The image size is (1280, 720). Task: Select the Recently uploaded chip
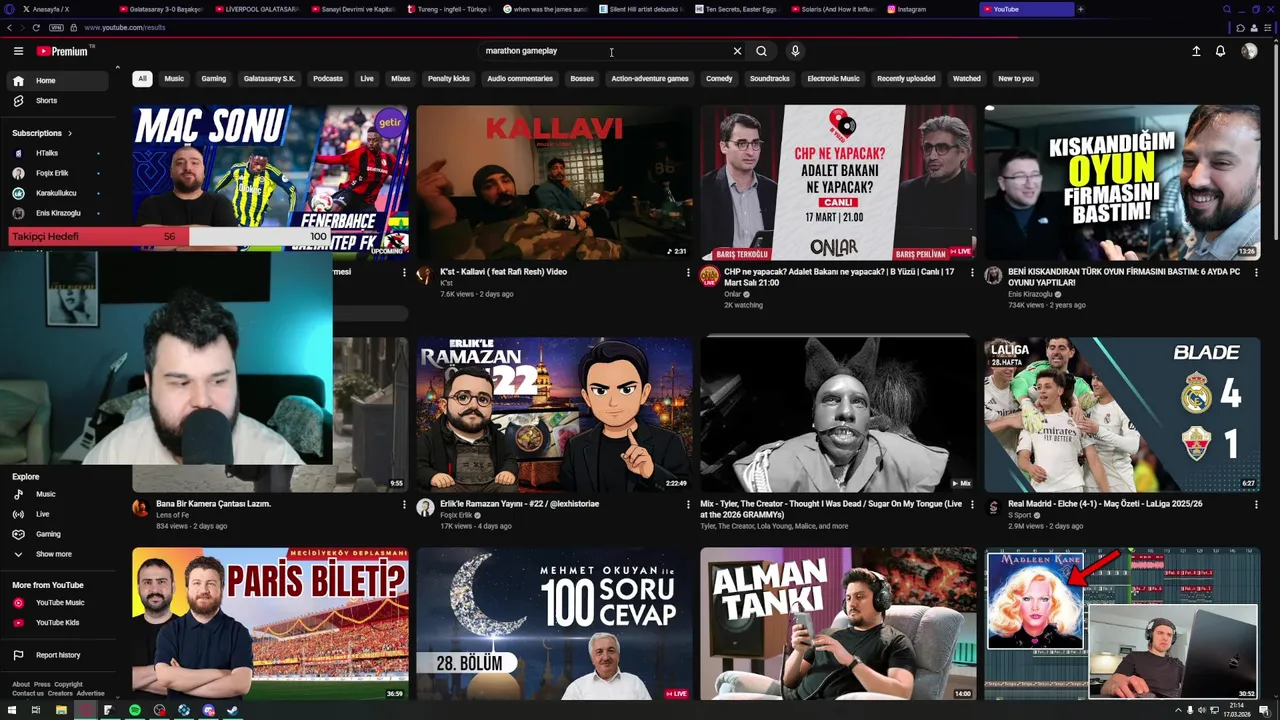tap(906, 79)
